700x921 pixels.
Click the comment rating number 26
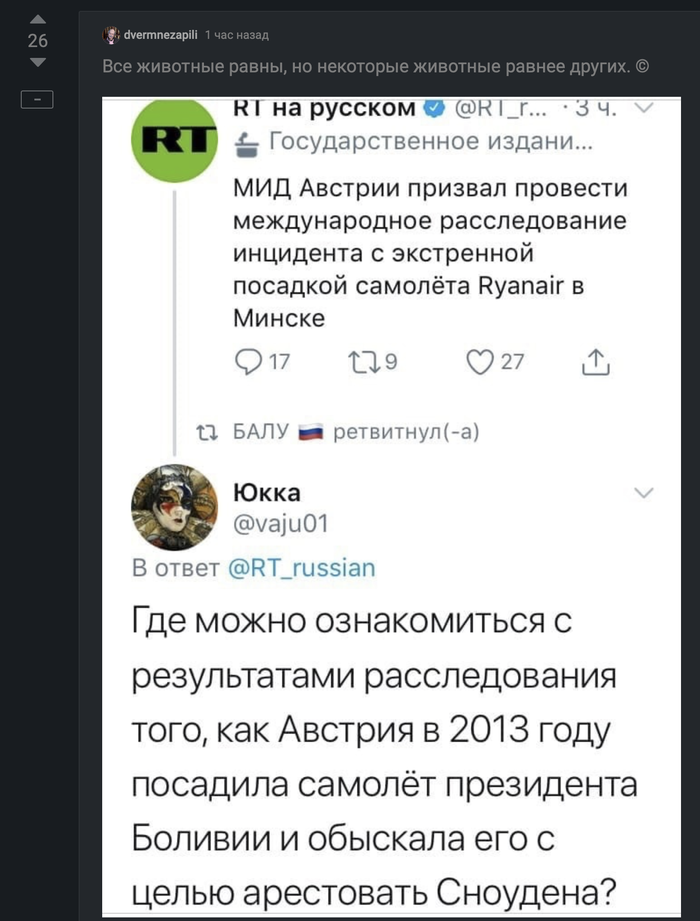[38, 41]
